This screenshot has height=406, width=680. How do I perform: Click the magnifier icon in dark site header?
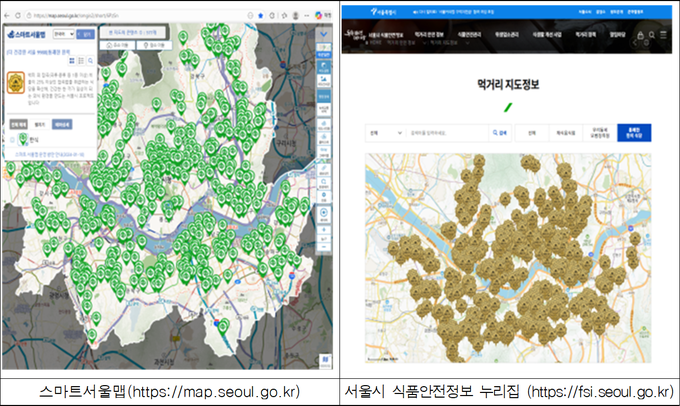click(x=651, y=34)
